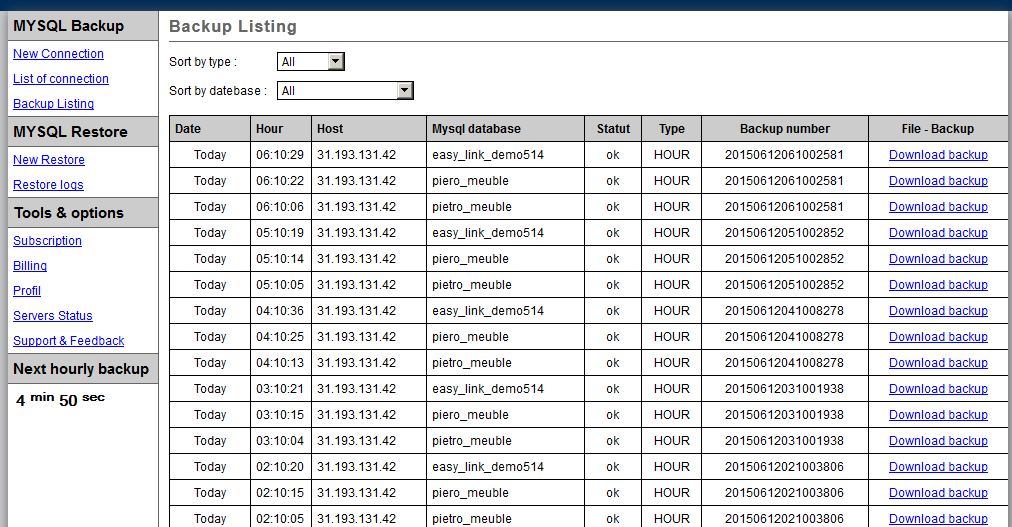The width and height of the screenshot is (1012, 527).
Task: Expand the Sort by type dropdown
Action: [310, 62]
